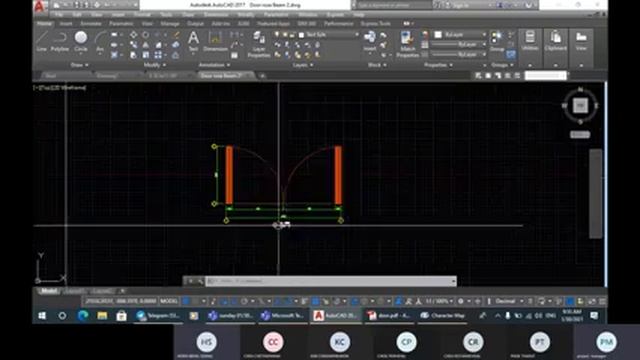The height and width of the screenshot is (360, 640).
Task: Open the Windows notification center icon
Action: tap(594, 316)
